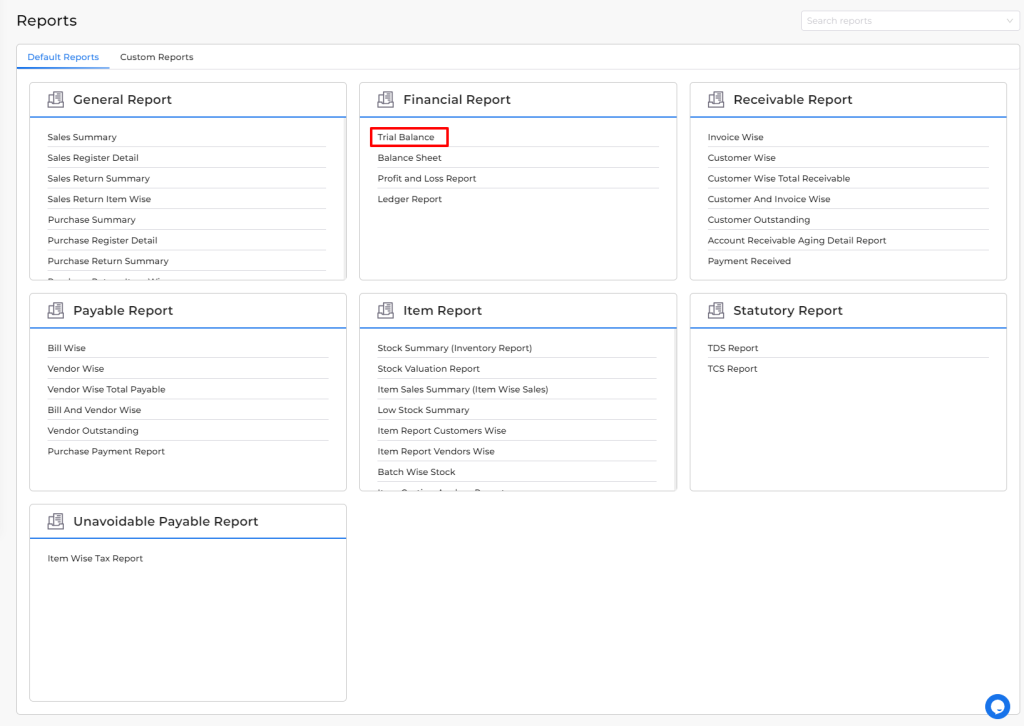Open the Stock Valuation Report
This screenshot has width=1024, height=726.
428,368
